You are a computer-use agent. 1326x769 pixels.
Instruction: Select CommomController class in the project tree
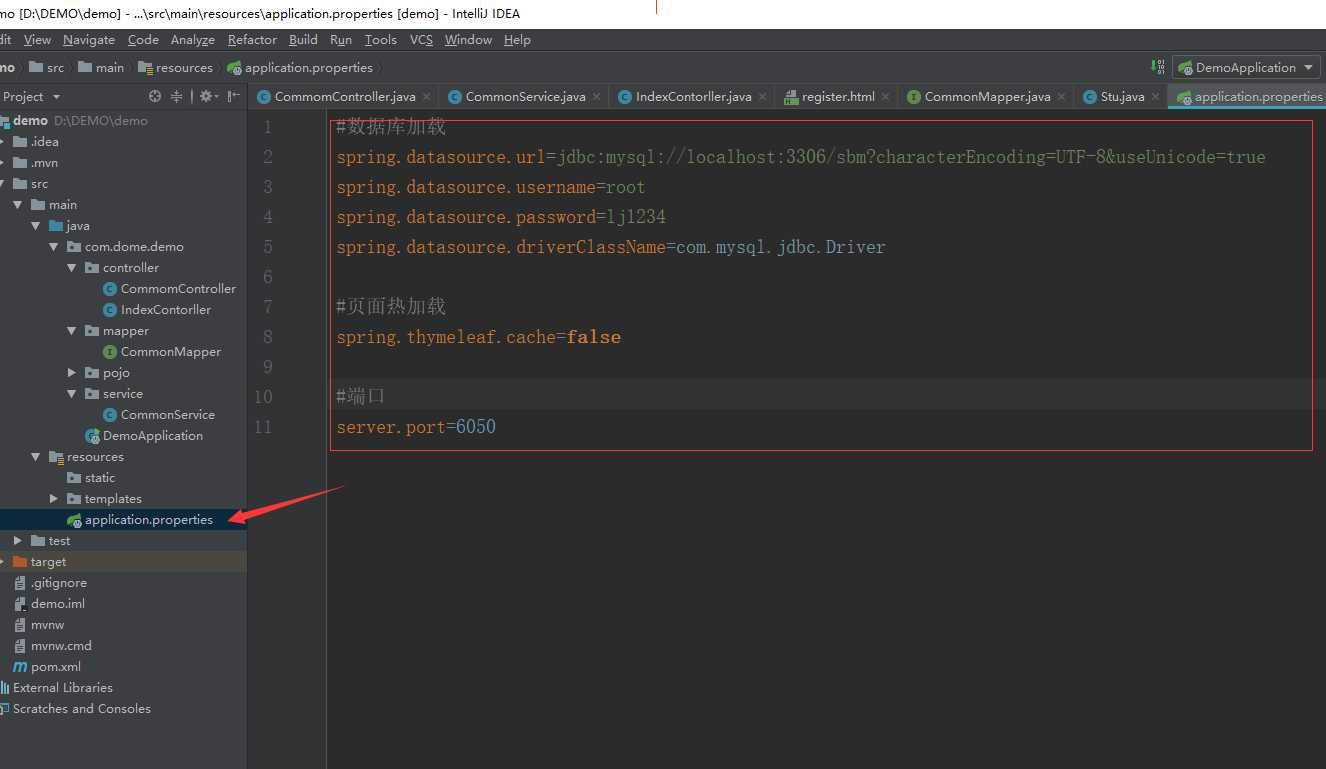pyautogui.click(x=170, y=289)
